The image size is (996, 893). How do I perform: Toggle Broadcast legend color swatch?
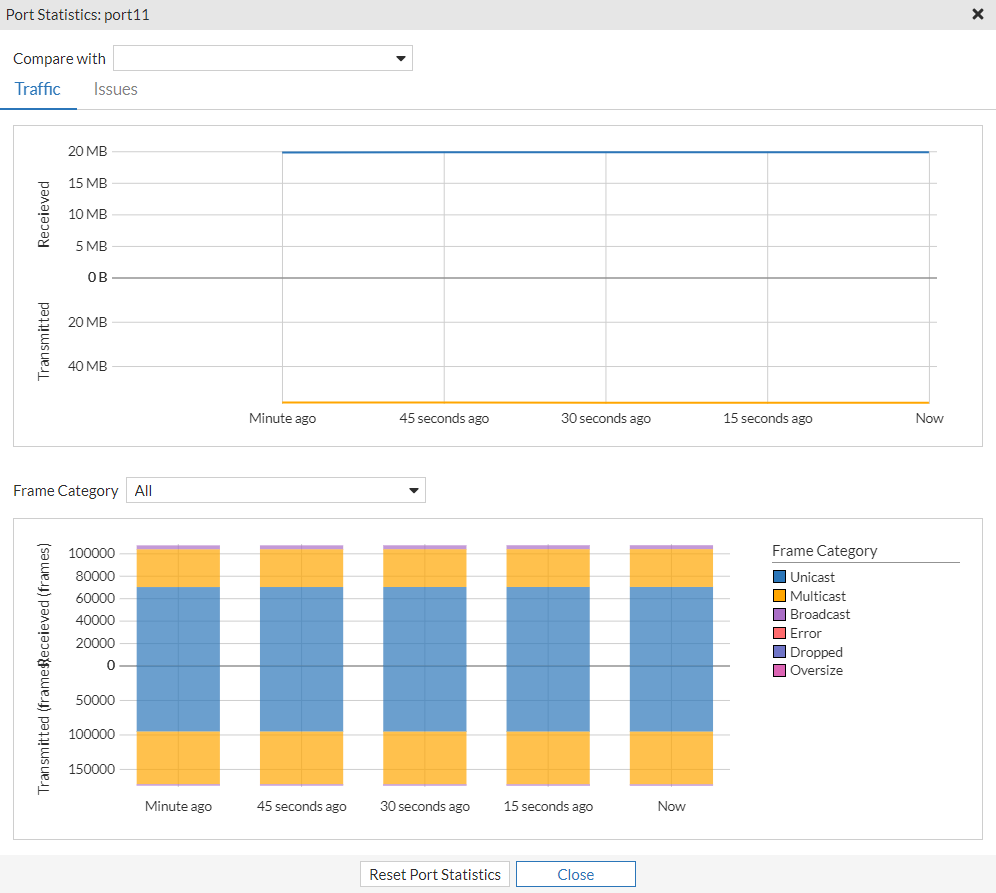click(x=780, y=614)
